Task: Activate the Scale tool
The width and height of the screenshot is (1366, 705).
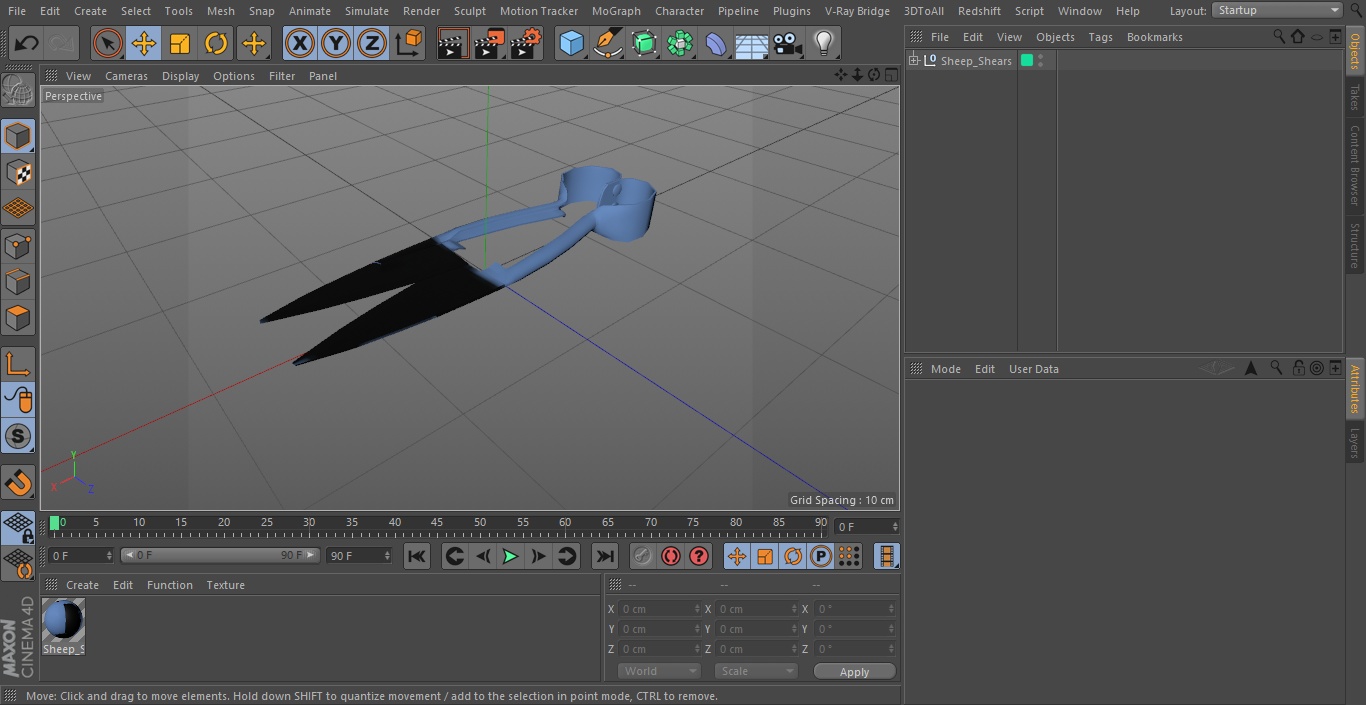Action: point(180,44)
